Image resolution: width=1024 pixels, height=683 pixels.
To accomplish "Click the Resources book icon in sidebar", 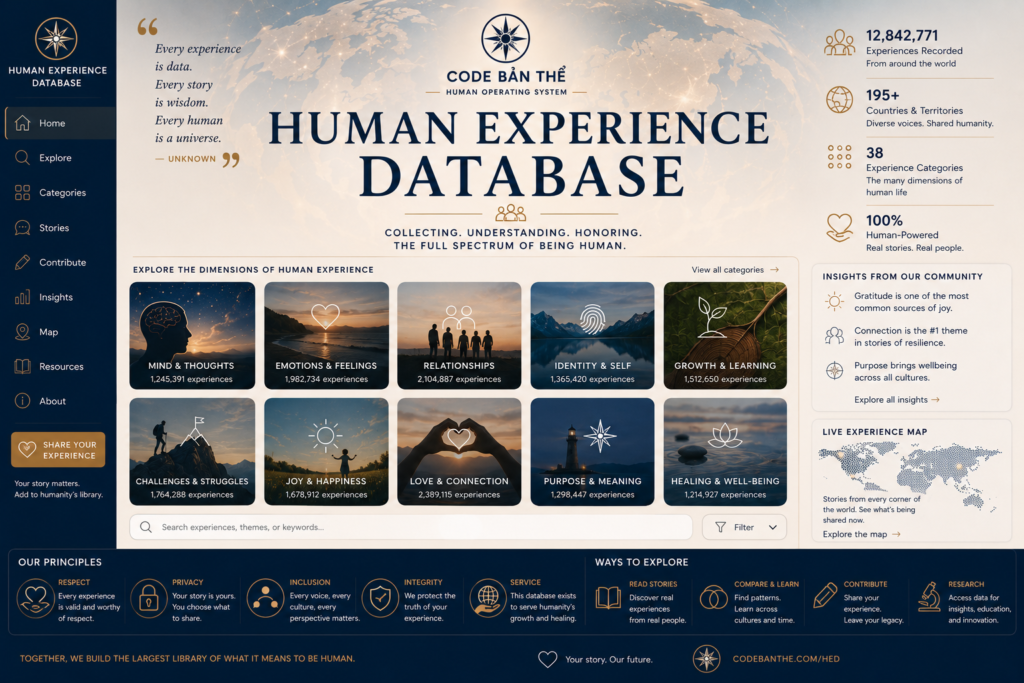I will (22, 366).
